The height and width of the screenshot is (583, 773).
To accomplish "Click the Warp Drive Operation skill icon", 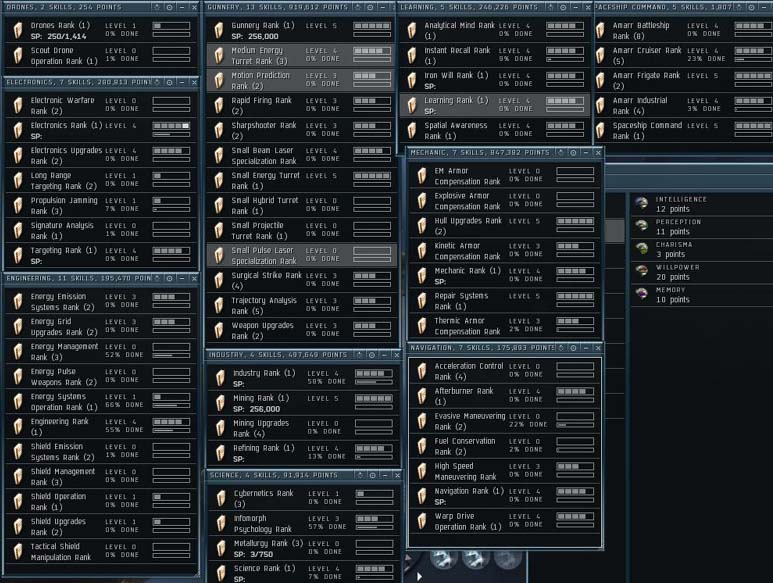I will tap(421, 522).
